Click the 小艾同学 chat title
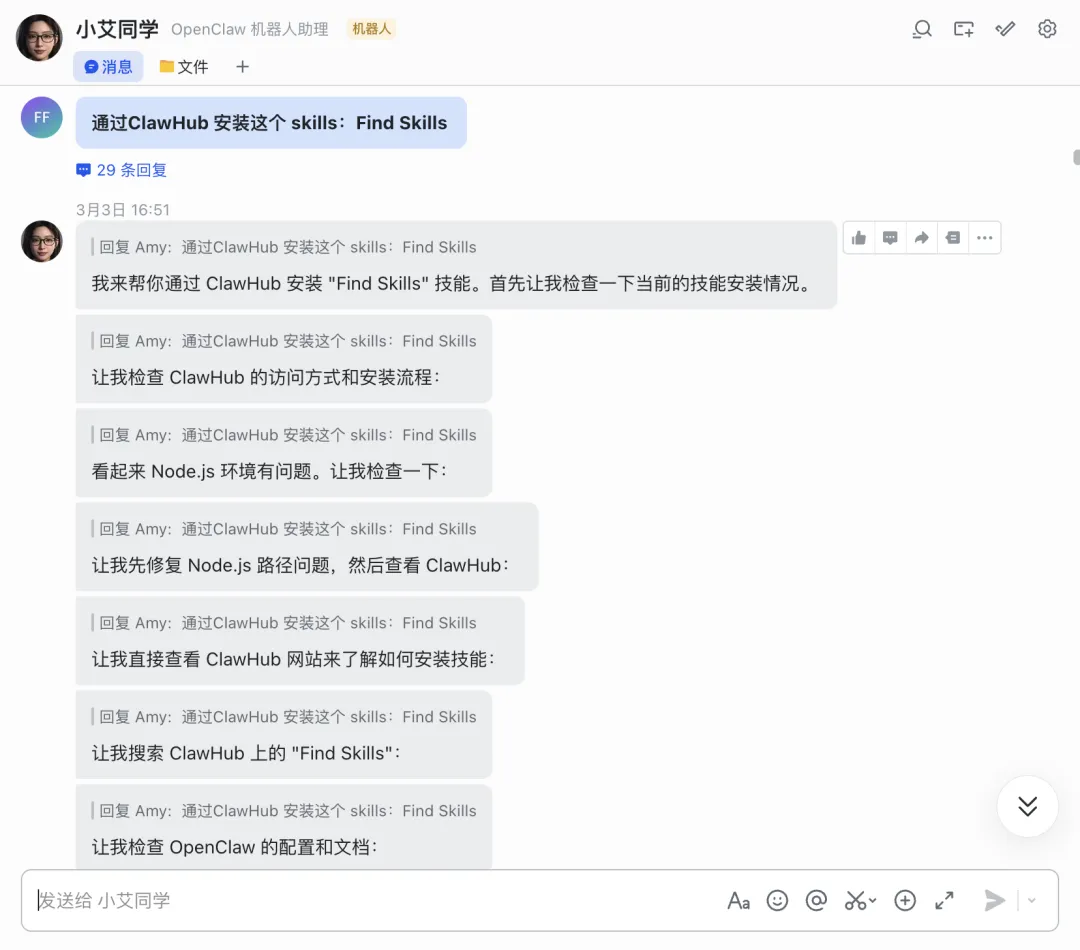The width and height of the screenshot is (1080, 950). (117, 29)
